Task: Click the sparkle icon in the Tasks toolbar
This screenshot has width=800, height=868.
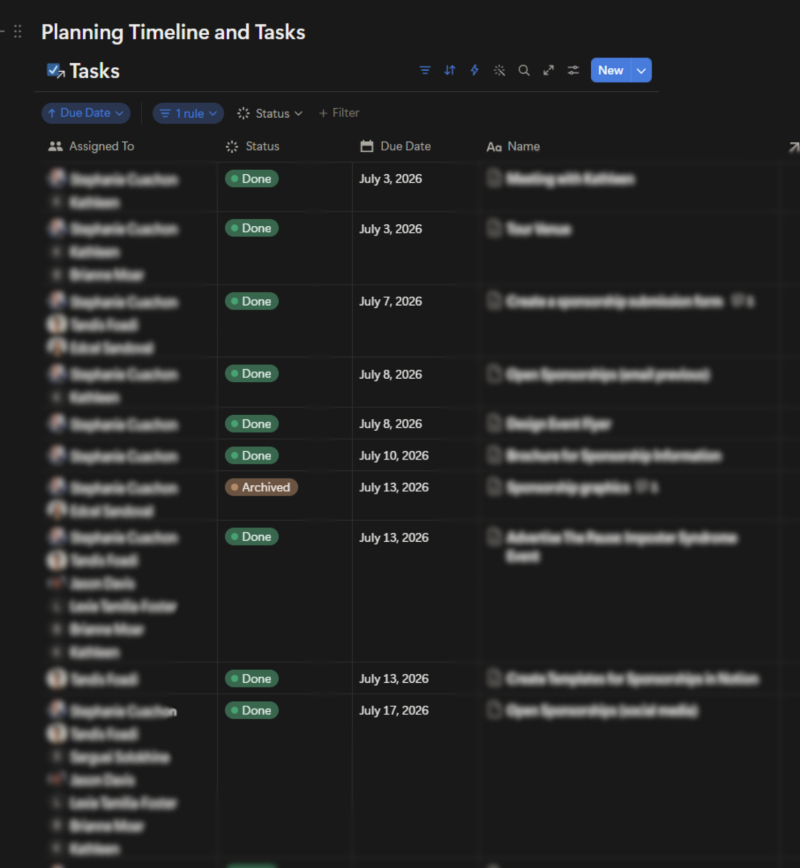Action: pyautogui.click(x=499, y=70)
